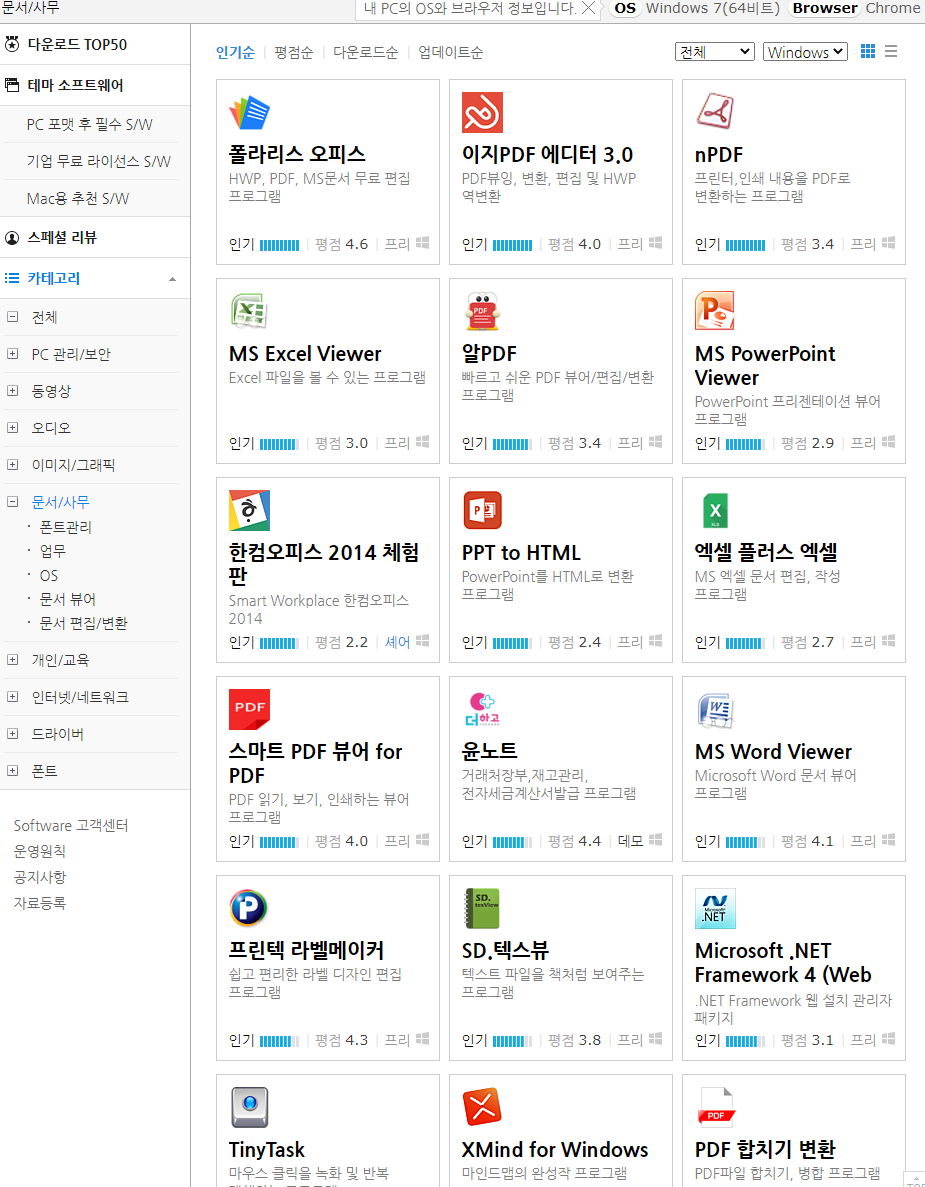The width and height of the screenshot is (925, 1187).
Task: Select the 전체 category item
Action: point(45,317)
